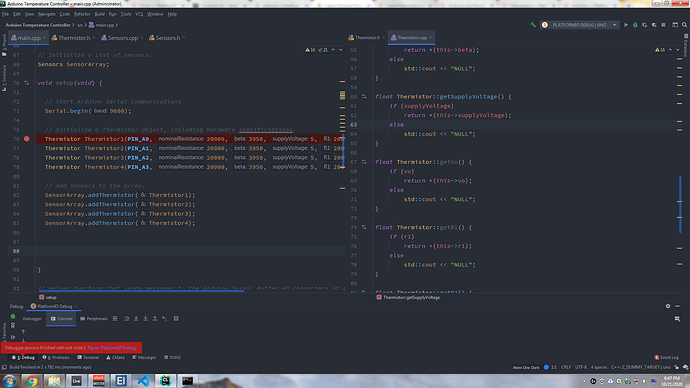This screenshot has height=388, width=690.
Task: Open UTF-8 encoding selector
Action: tap(581, 367)
